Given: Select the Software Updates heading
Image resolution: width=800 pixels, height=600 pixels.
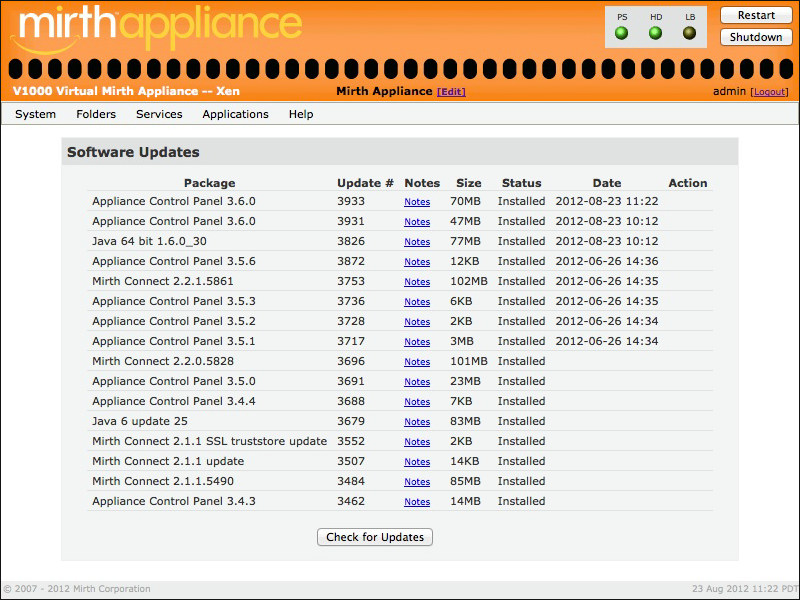Looking at the screenshot, I should coord(133,152).
